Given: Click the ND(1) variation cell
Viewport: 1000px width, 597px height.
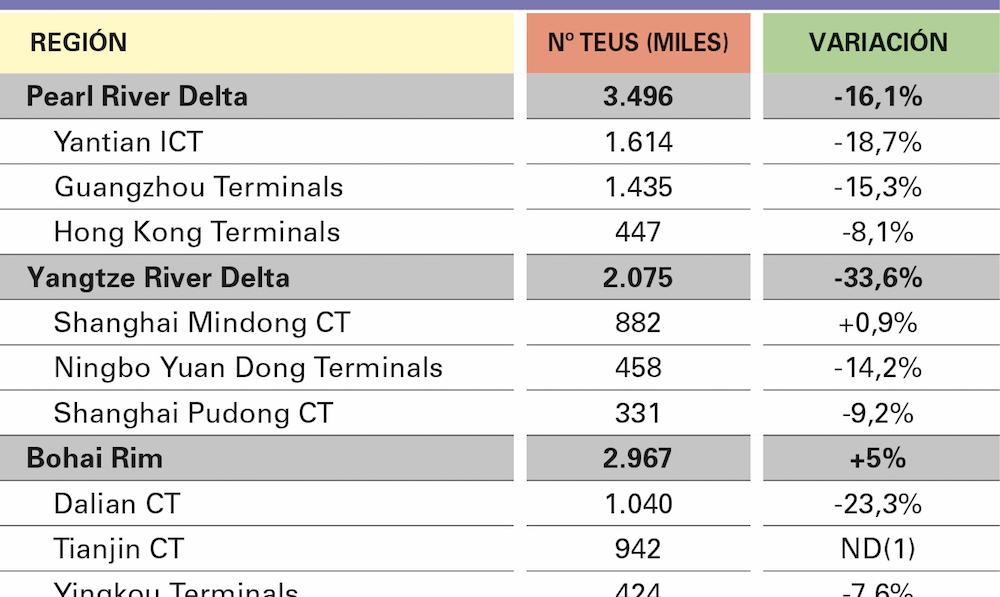Looking at the screenshot, I should pos(878,549).
